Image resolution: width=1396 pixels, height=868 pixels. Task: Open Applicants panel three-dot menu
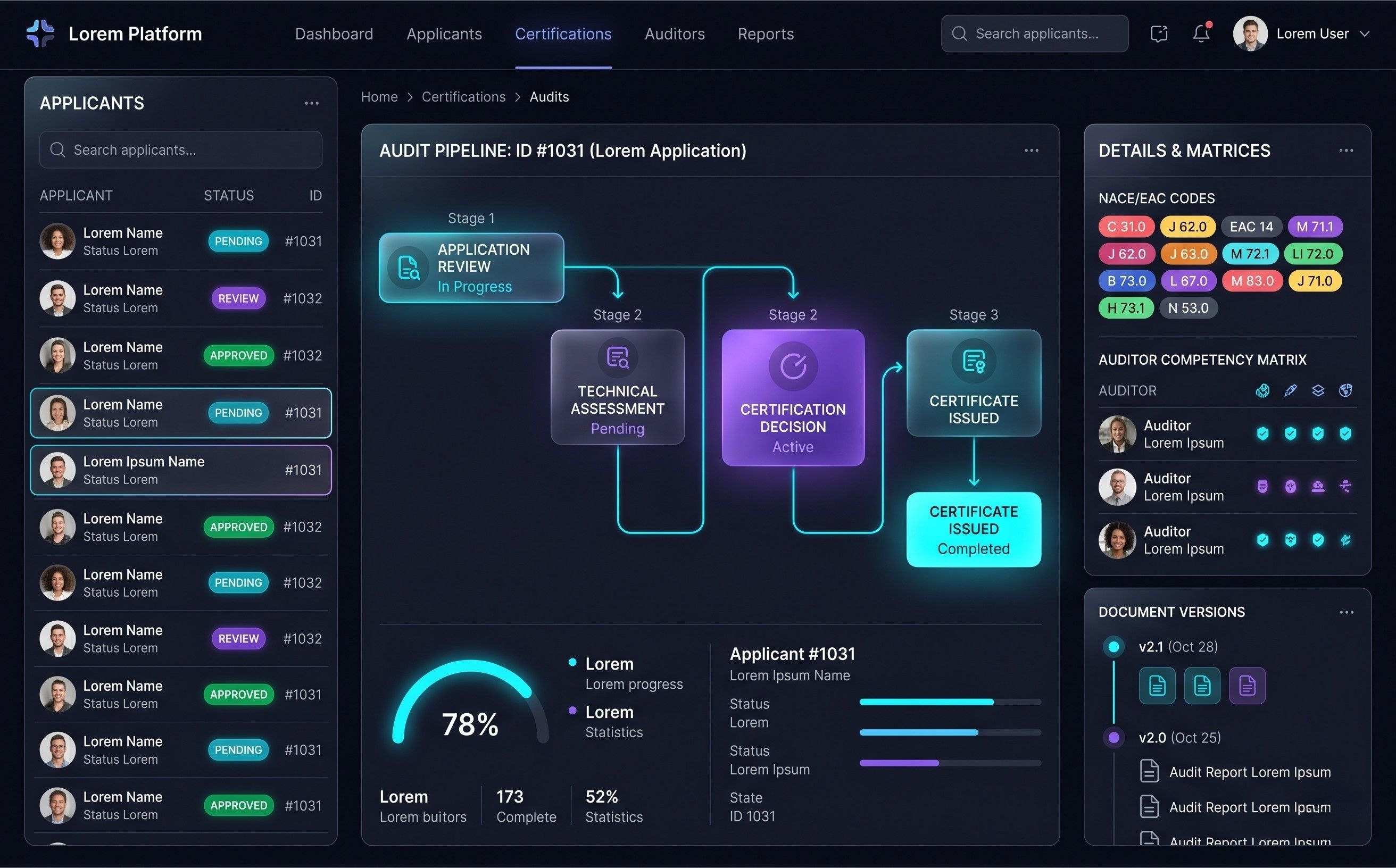point(311,103)
